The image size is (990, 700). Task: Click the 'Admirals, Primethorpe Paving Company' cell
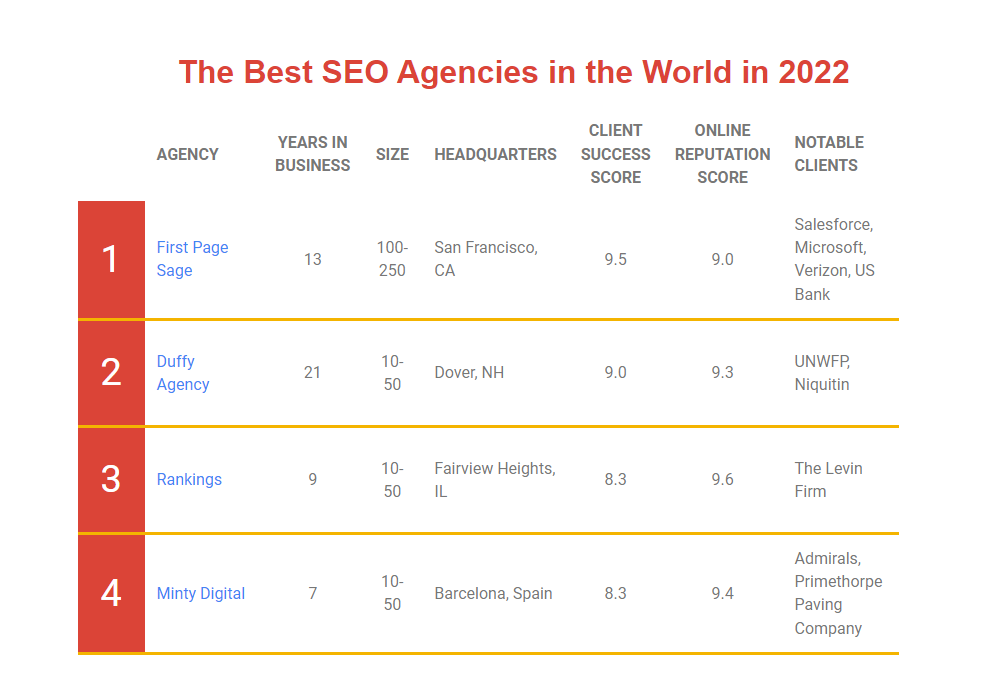838,593
